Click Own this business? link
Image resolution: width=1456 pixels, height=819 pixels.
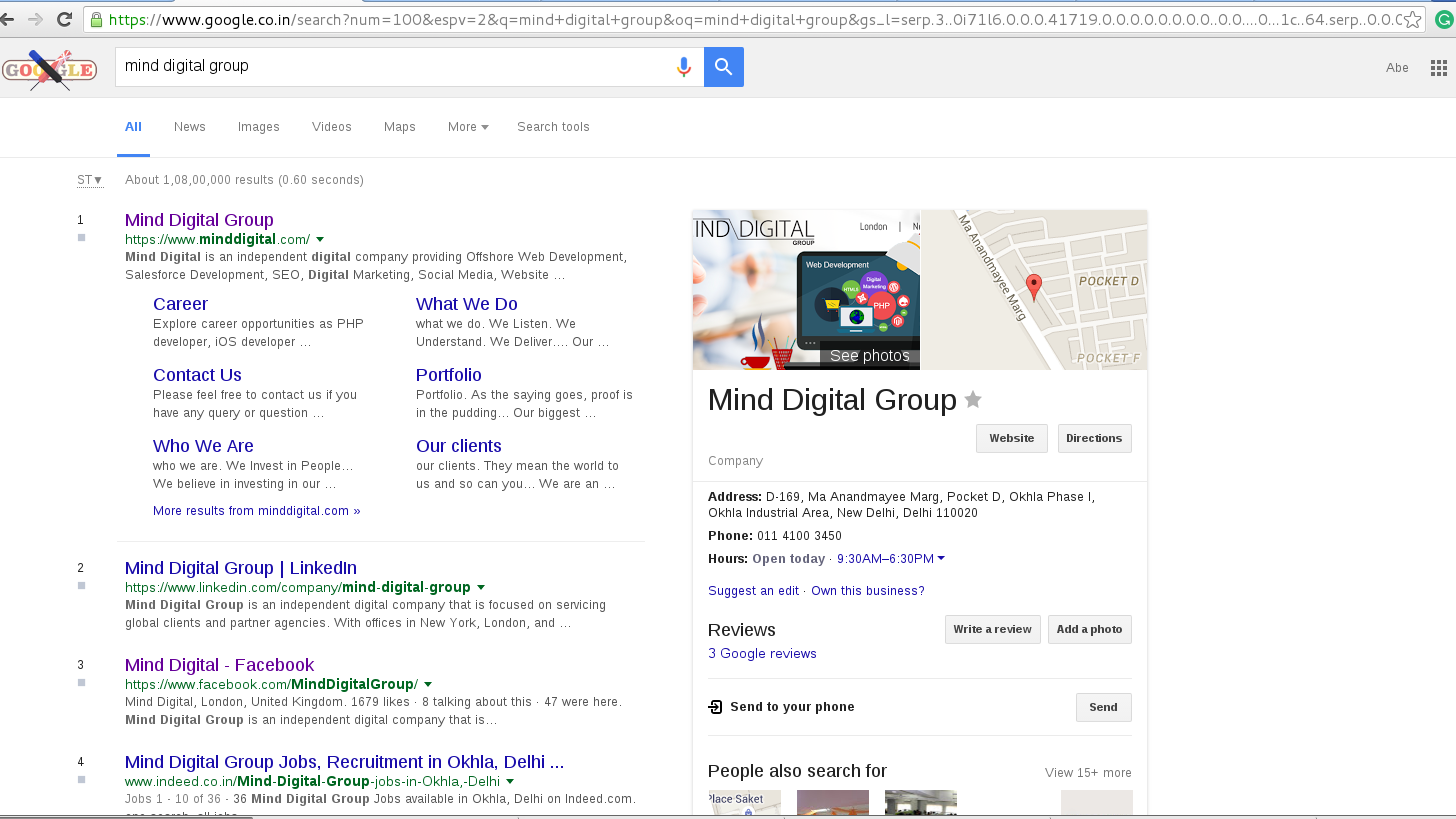coord(868,591)
